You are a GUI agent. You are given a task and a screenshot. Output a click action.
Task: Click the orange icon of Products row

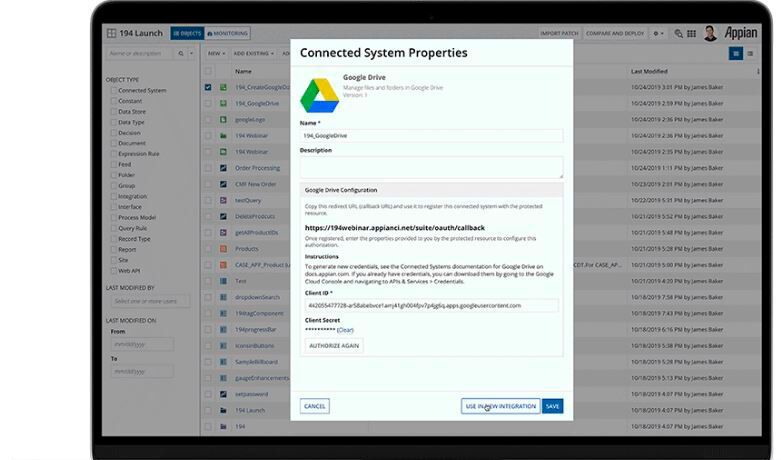(x=223, y=248)
